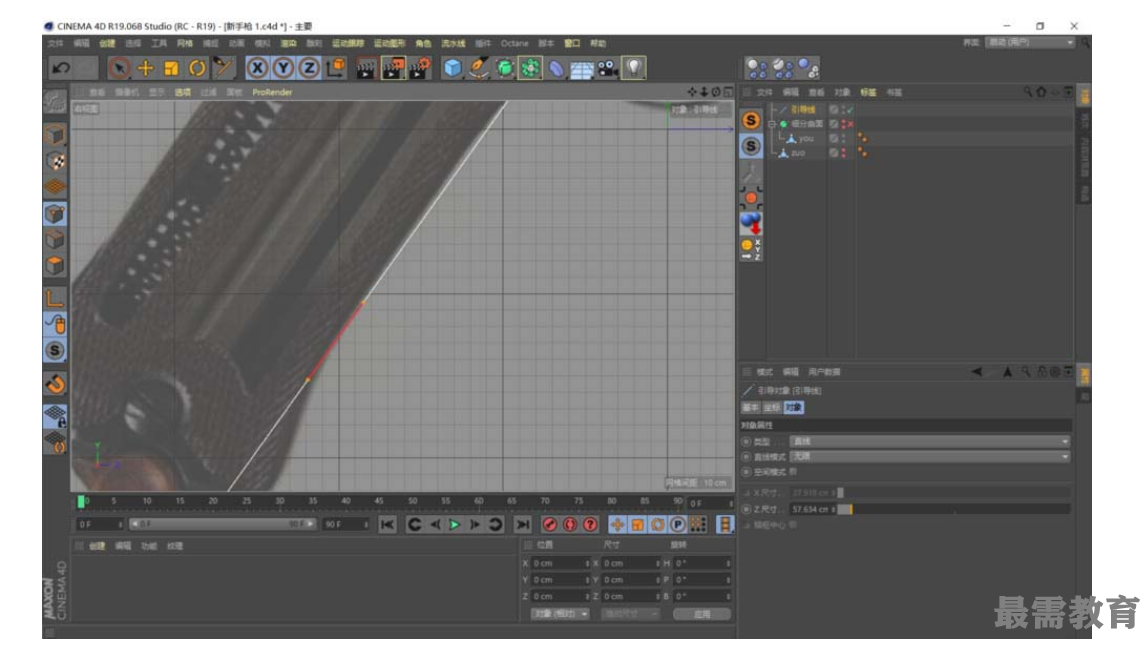Click the green Subdivision Surface generator icon
The height and width of the screenshot is (652, 1146).
pos(504,68)
